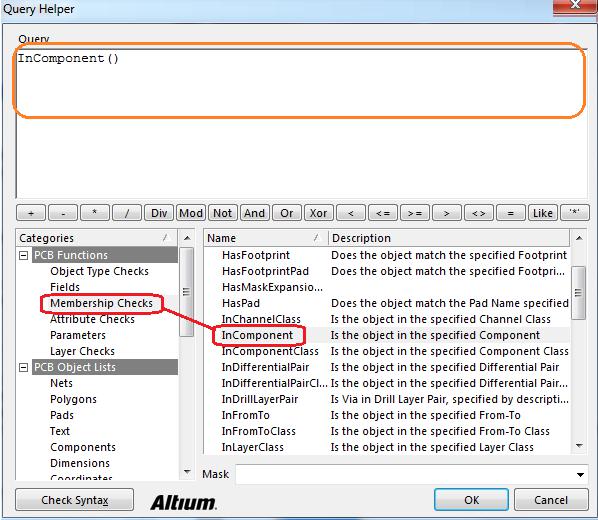This screenshot has height=520, width=598.
Task: Insert the Like operator
Action: [x=543, y=213]
